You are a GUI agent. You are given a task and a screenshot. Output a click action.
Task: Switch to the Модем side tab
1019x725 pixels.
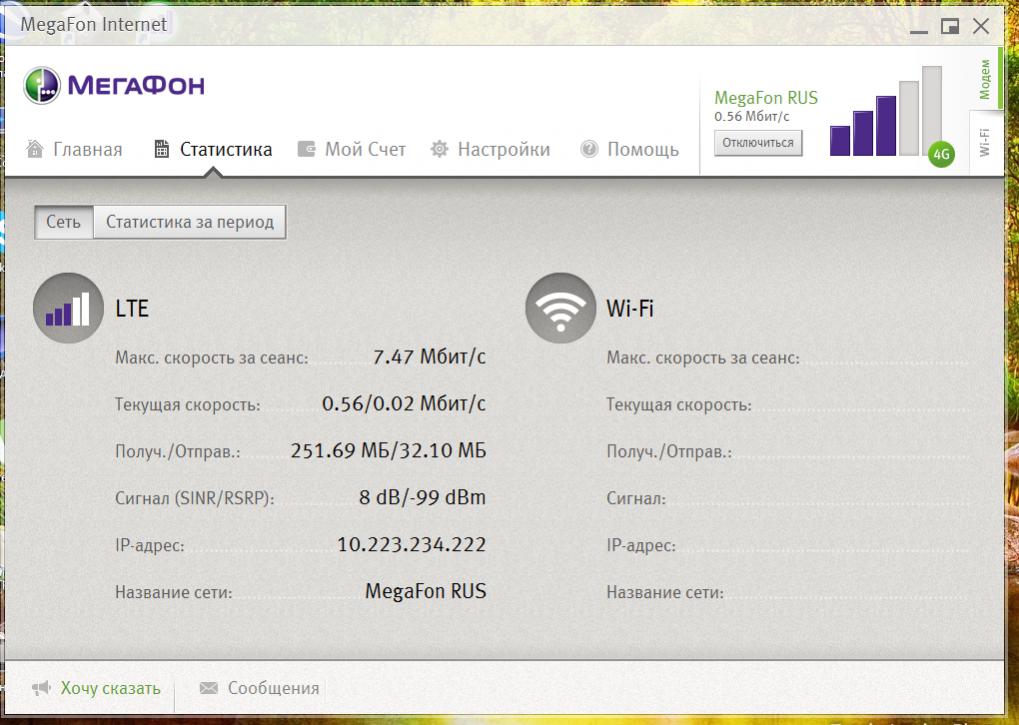pos(985,79)
